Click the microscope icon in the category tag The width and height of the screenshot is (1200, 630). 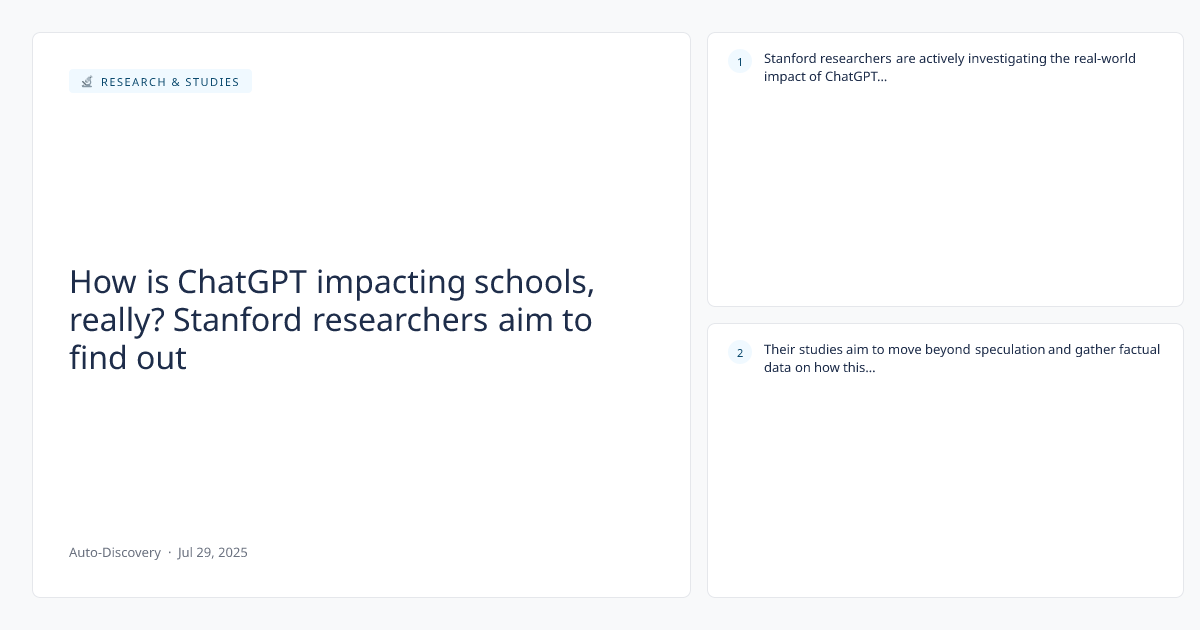87,82
